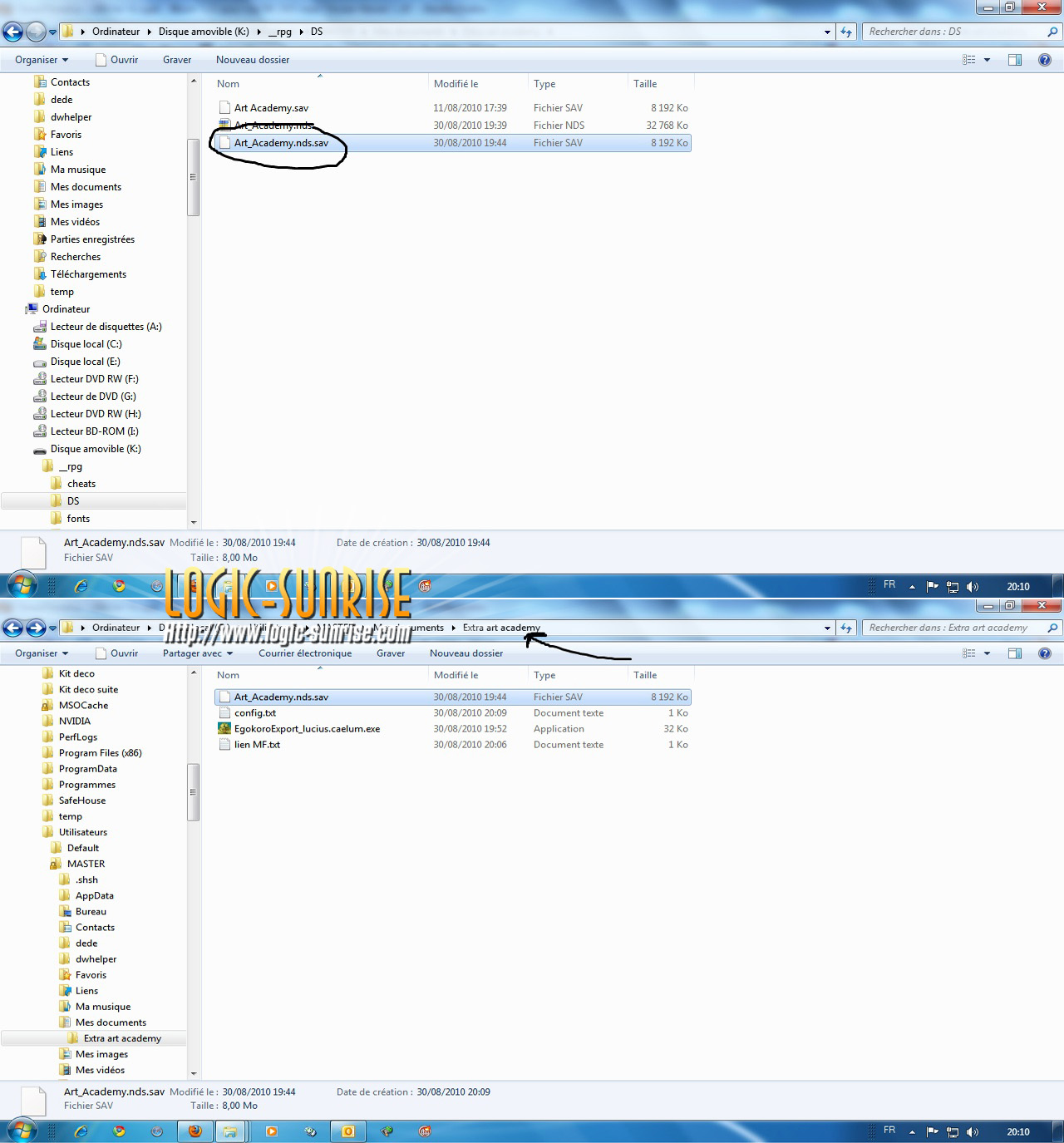Click the Lecteur BD-ROM (I:) drive icon
The height and width of the screenshot is (1143, 1064).
(40, 431)
